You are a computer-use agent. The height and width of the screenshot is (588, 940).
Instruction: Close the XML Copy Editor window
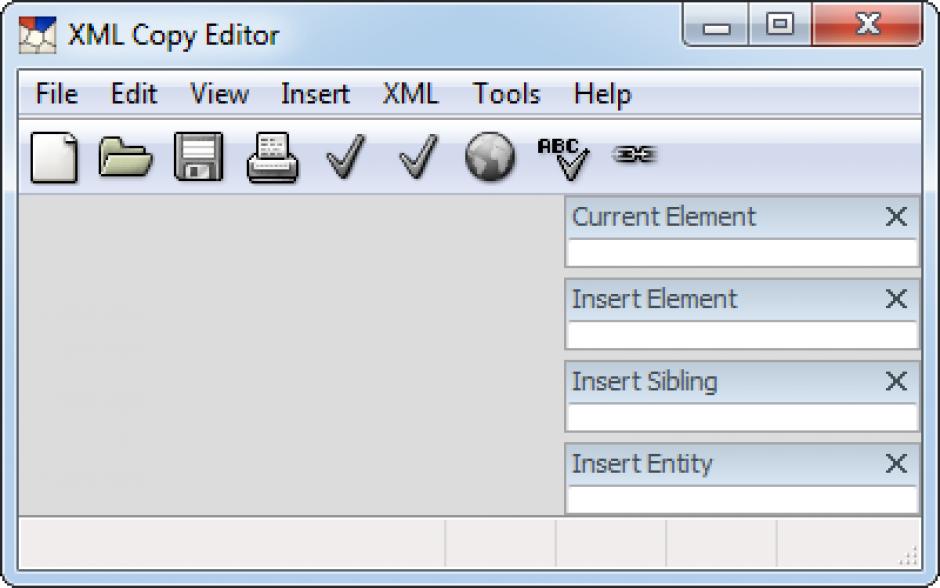(x=867, y=25)
